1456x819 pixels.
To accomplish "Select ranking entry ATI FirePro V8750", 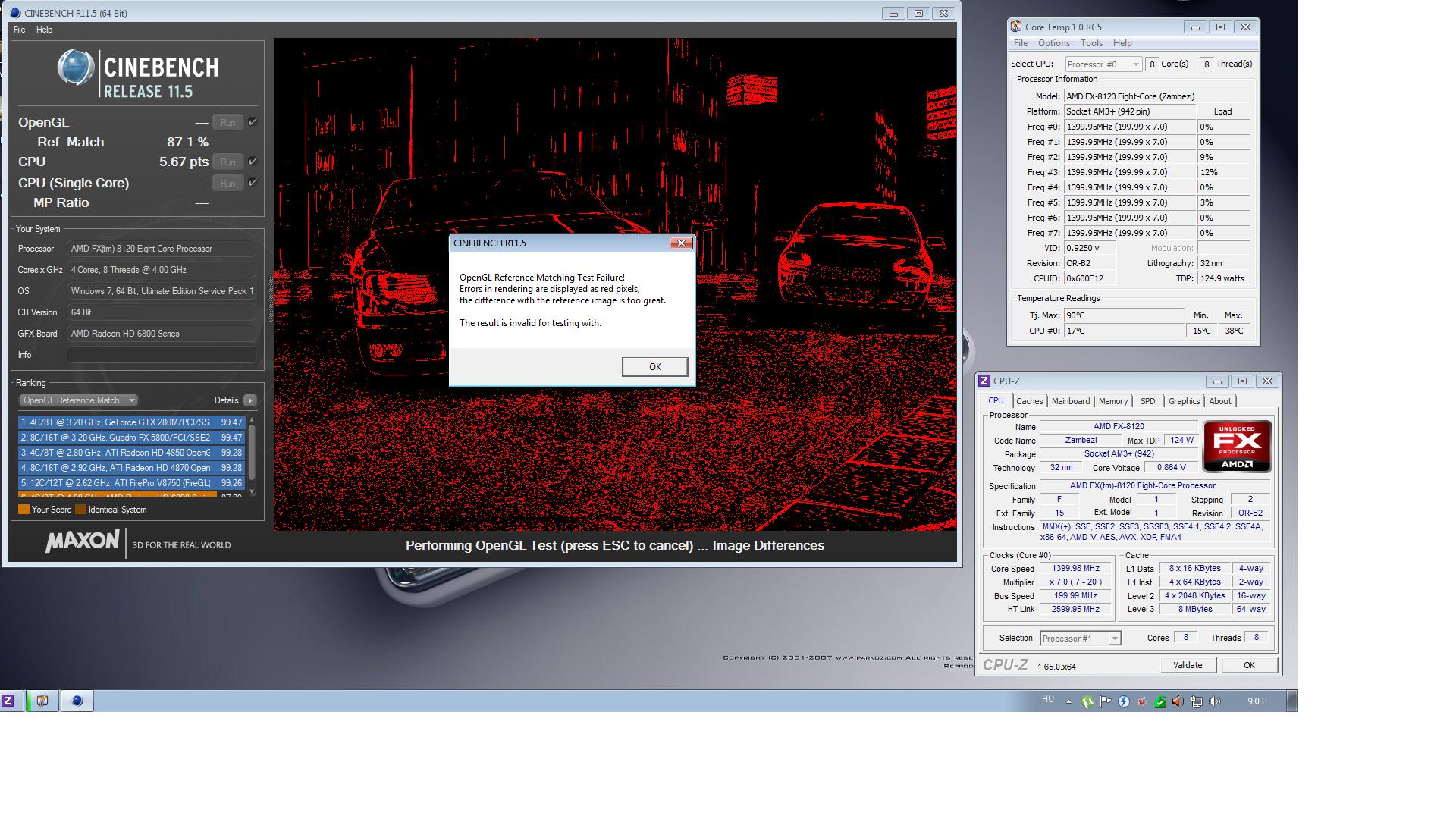I will coord(132,483).
